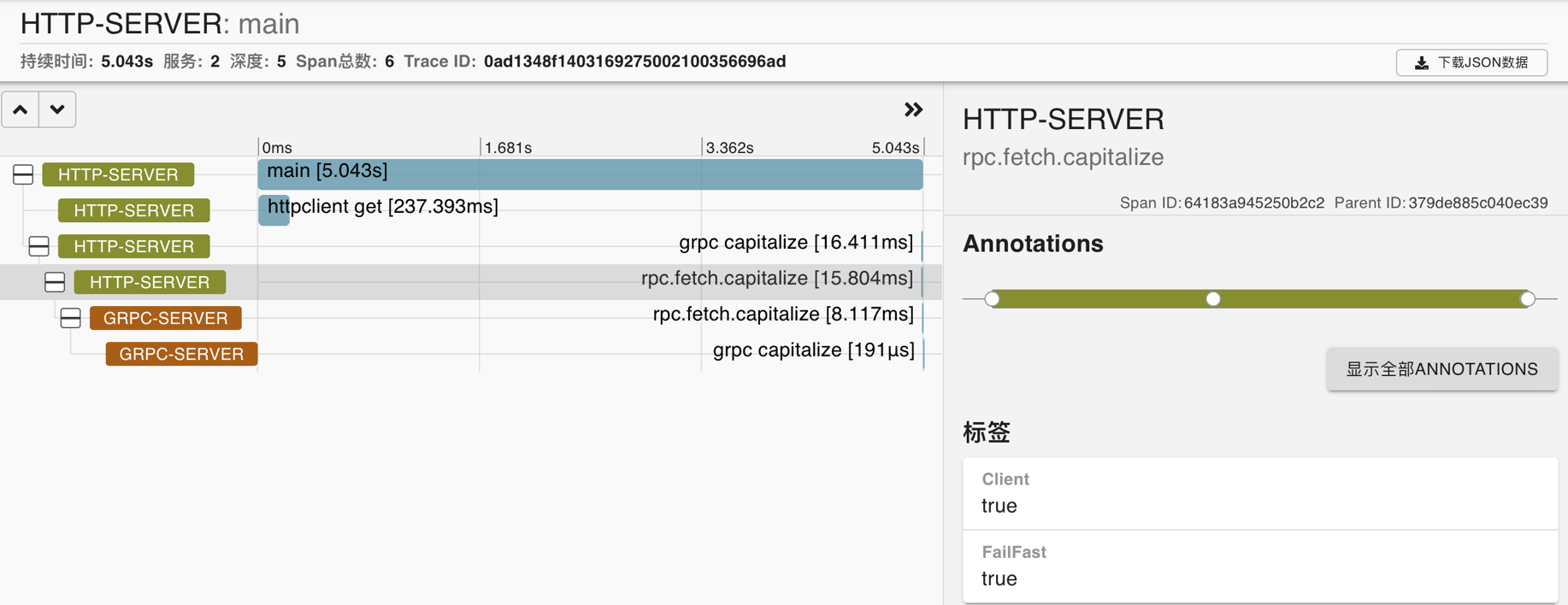The width and height of the screenshot is (1568, 605).
Task: Click the up arrow span navigation button
Action: tap(21, 109)
